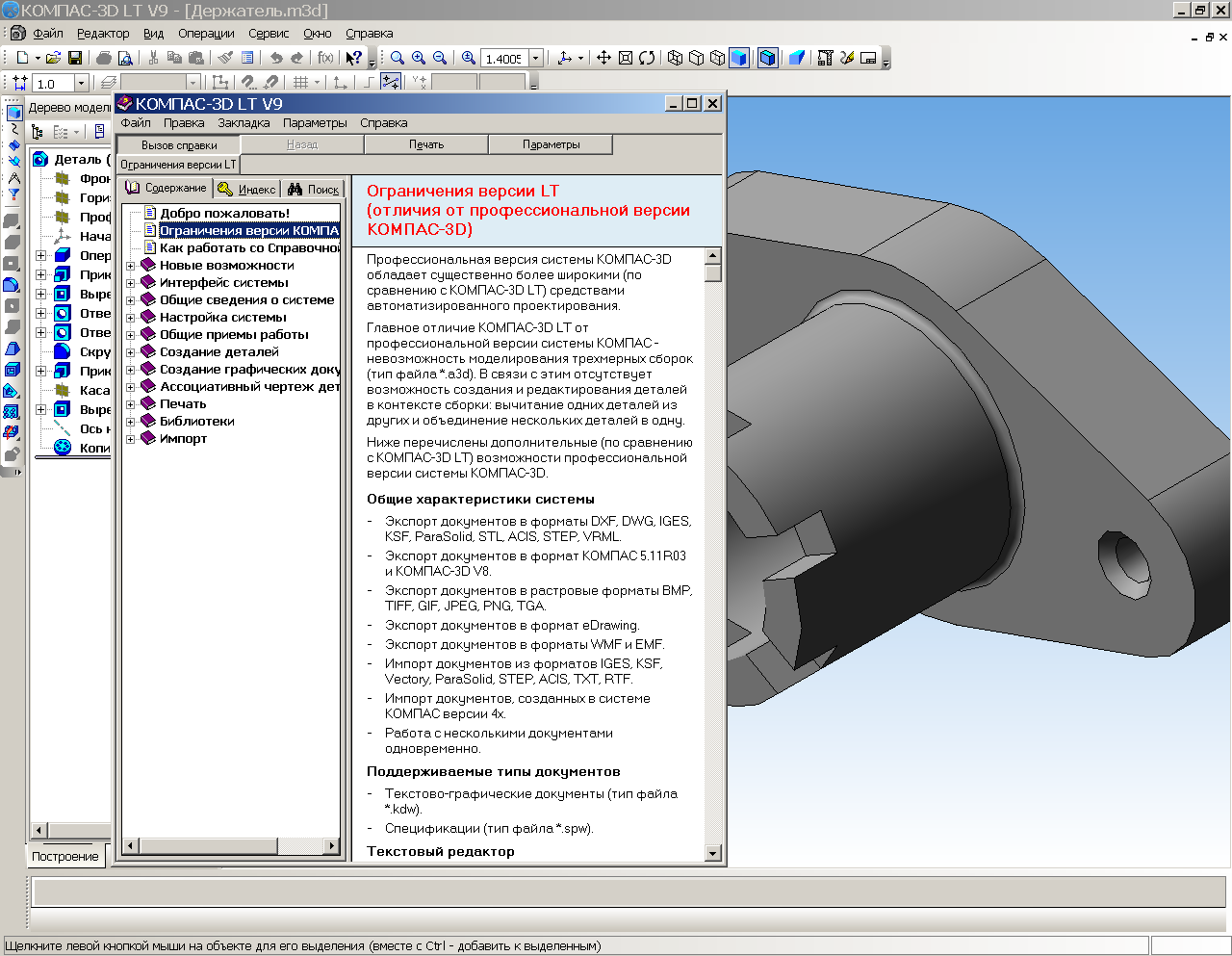
Task: Click the Параметры button in help toolbar
Action: [x=551, y=144]
